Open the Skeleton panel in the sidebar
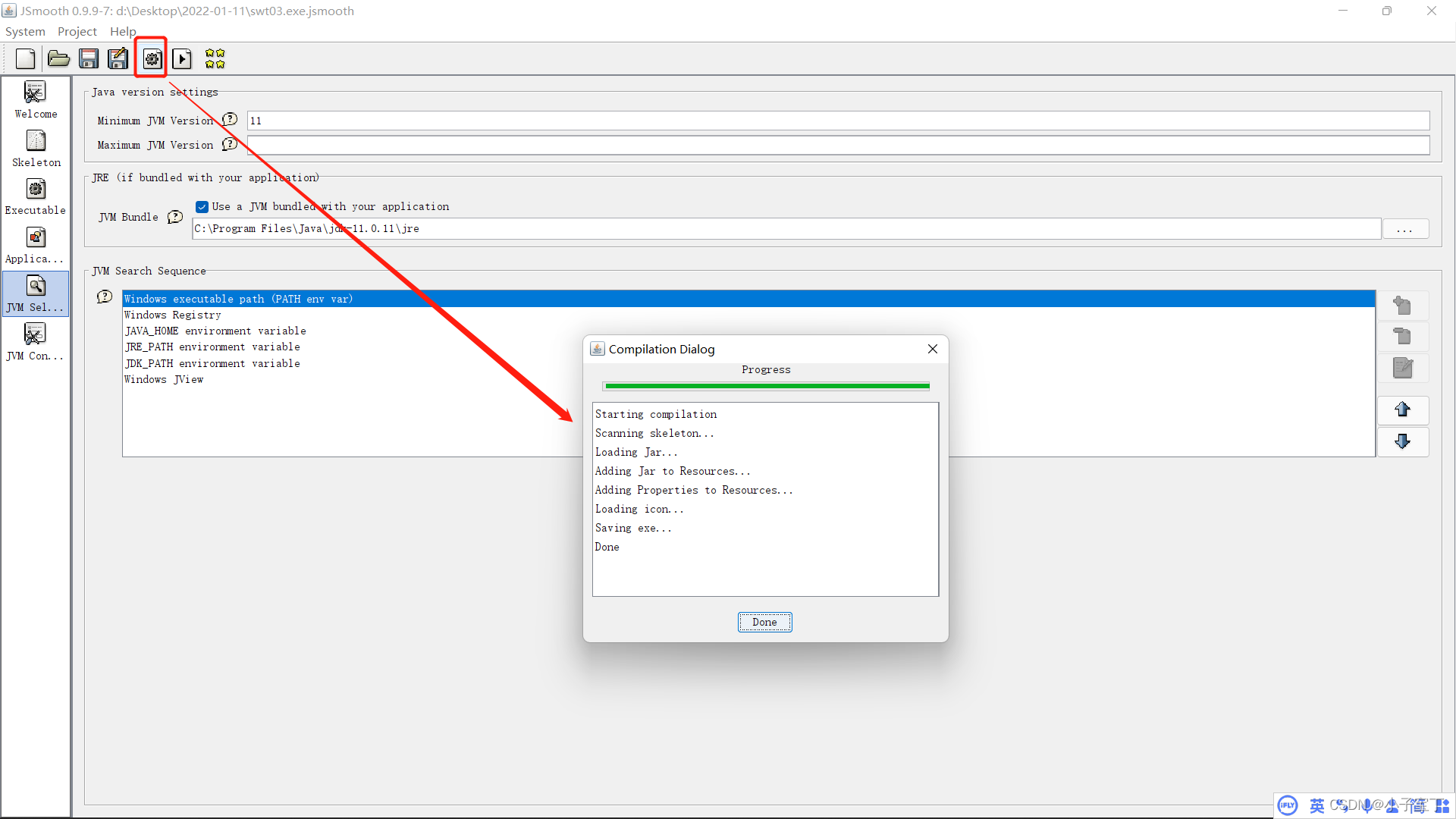This screenshot has width=1456, height=819. pos(36,149)
